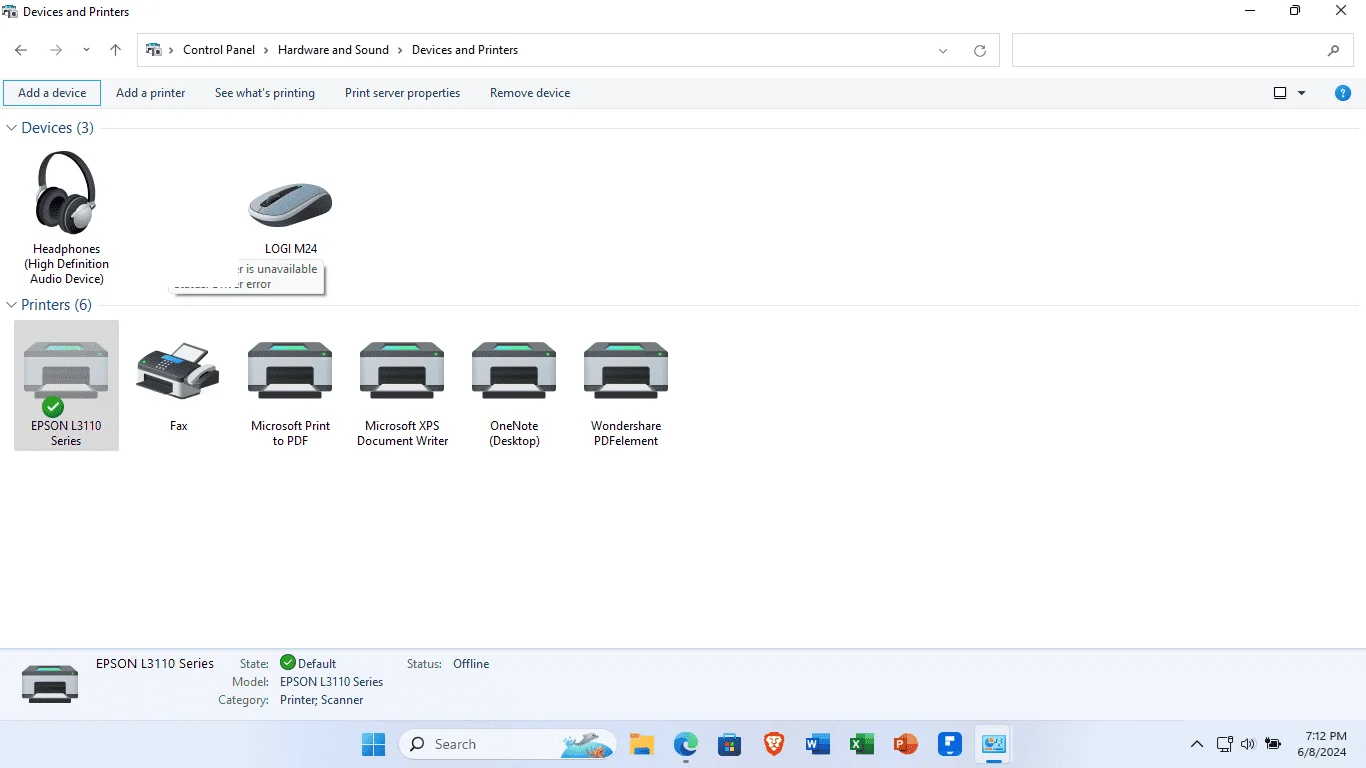Click the Add a printer command
The height and width of the screenshot is (768, 1366).
(151, 93)
